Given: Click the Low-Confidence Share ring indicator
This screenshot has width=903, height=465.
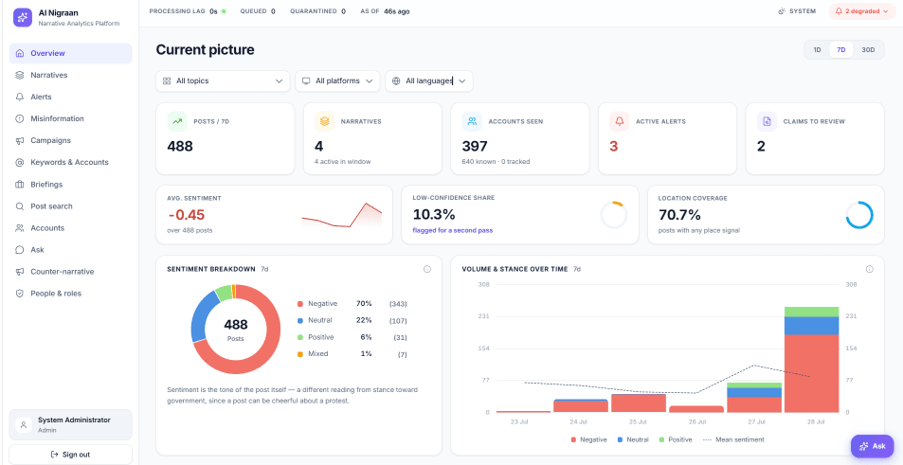Looking at the screenshot, I should (614, 215).
